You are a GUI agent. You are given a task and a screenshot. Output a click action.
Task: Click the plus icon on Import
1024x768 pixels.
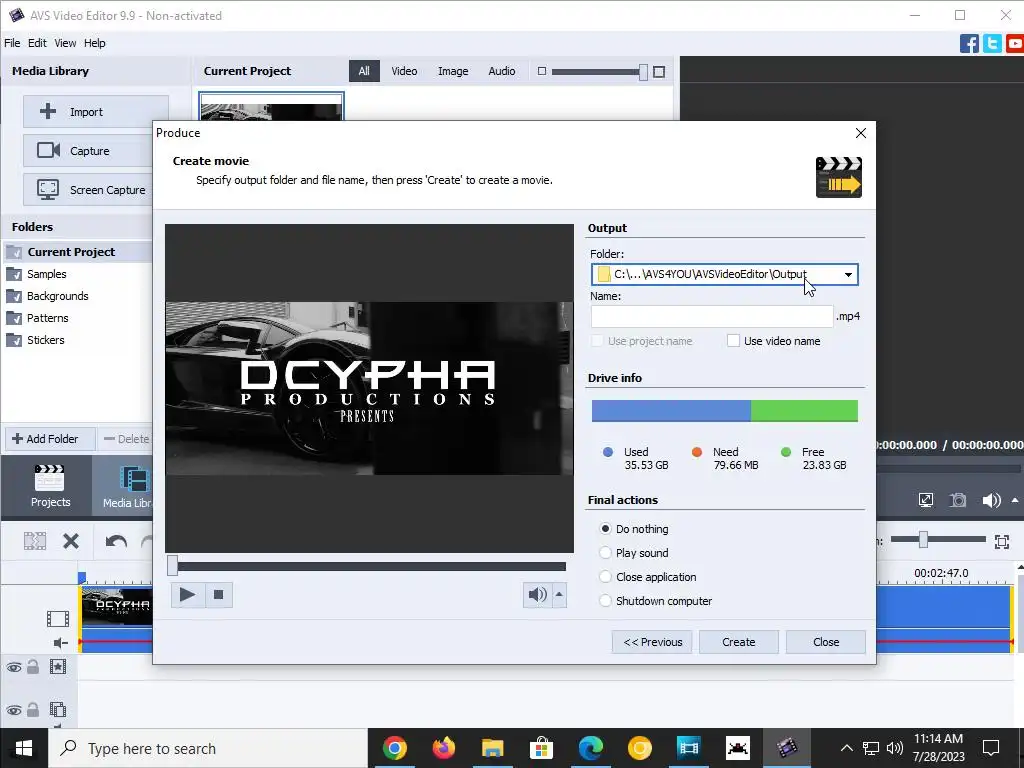(48, 111)
